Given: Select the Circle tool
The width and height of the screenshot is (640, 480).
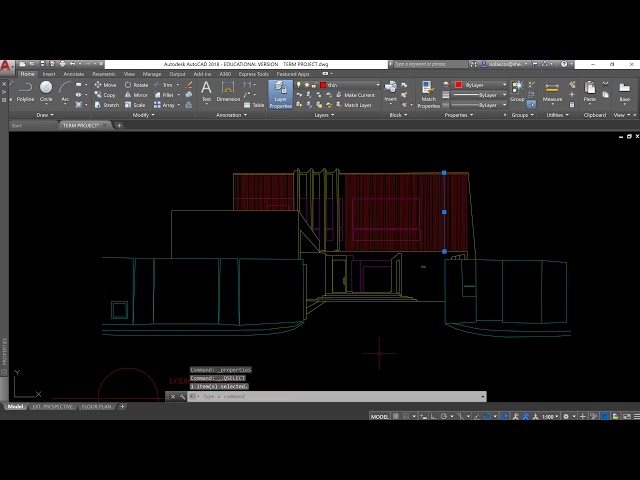Looking at the screenshot, I should (46, 91).
